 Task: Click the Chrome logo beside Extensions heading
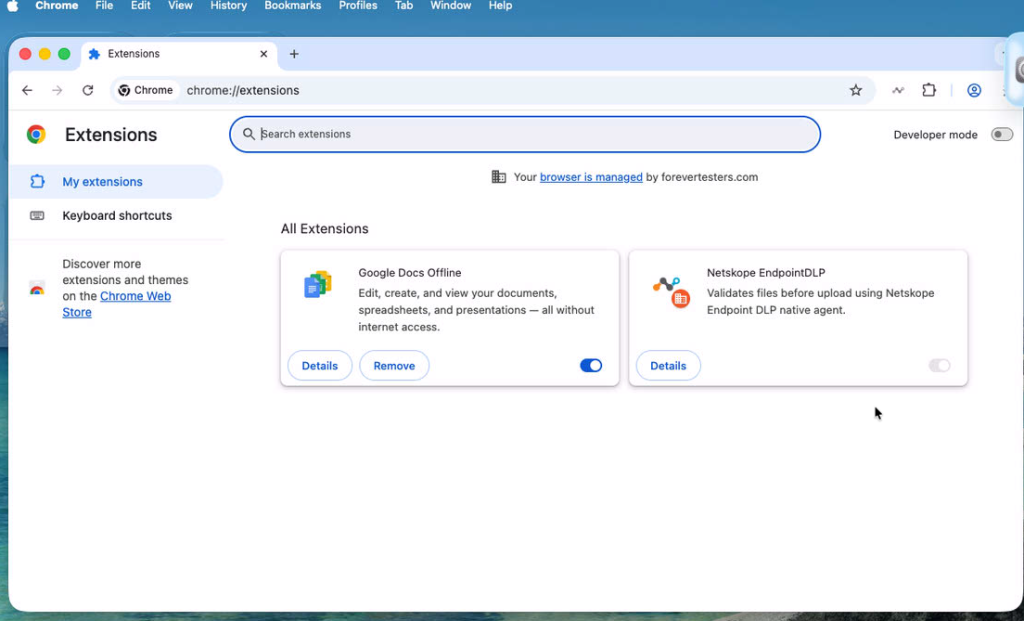[x=36, y=135]
